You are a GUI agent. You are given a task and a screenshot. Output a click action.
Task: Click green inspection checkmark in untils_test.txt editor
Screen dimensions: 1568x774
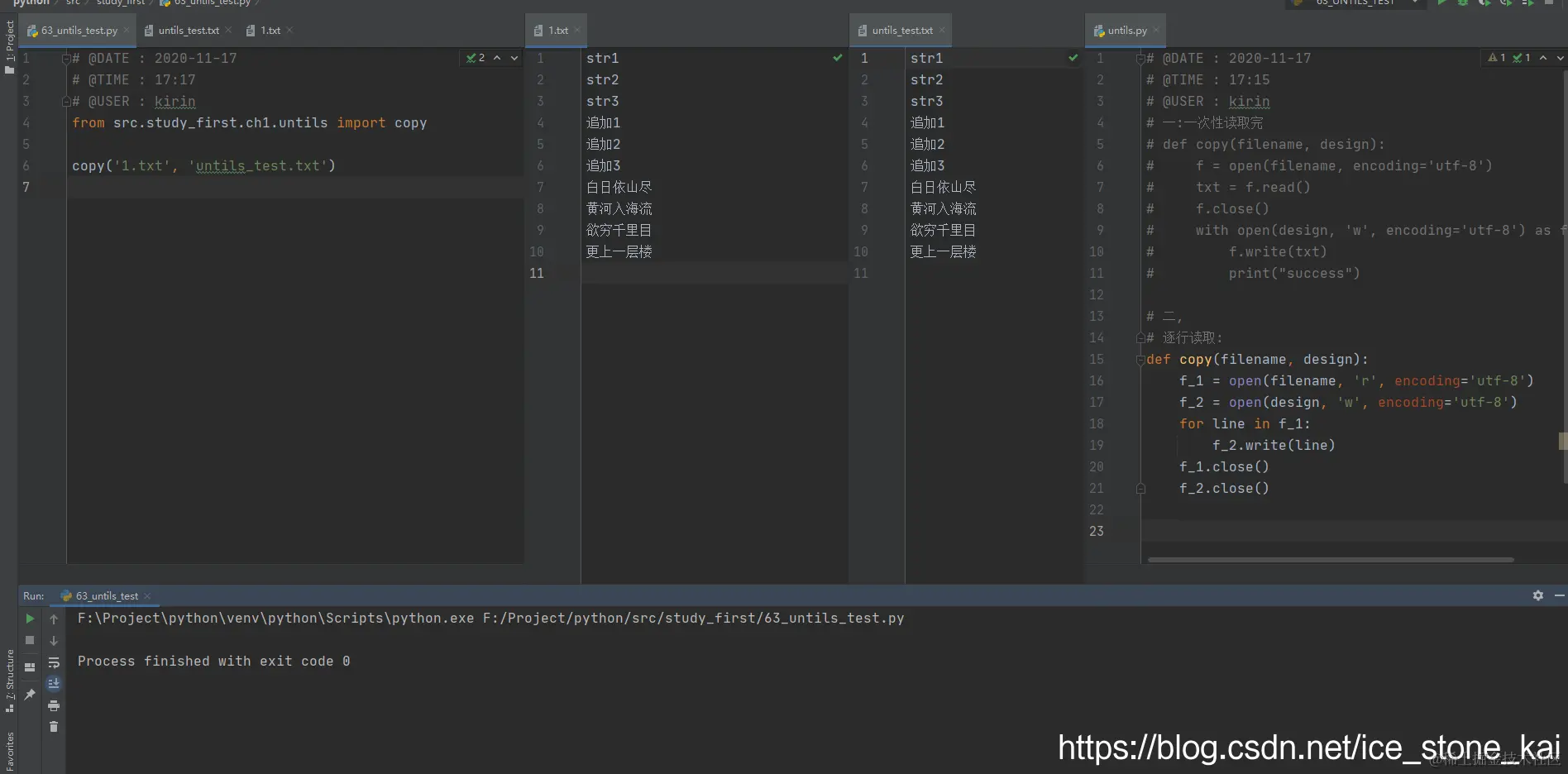click(x=1073, y=58)
